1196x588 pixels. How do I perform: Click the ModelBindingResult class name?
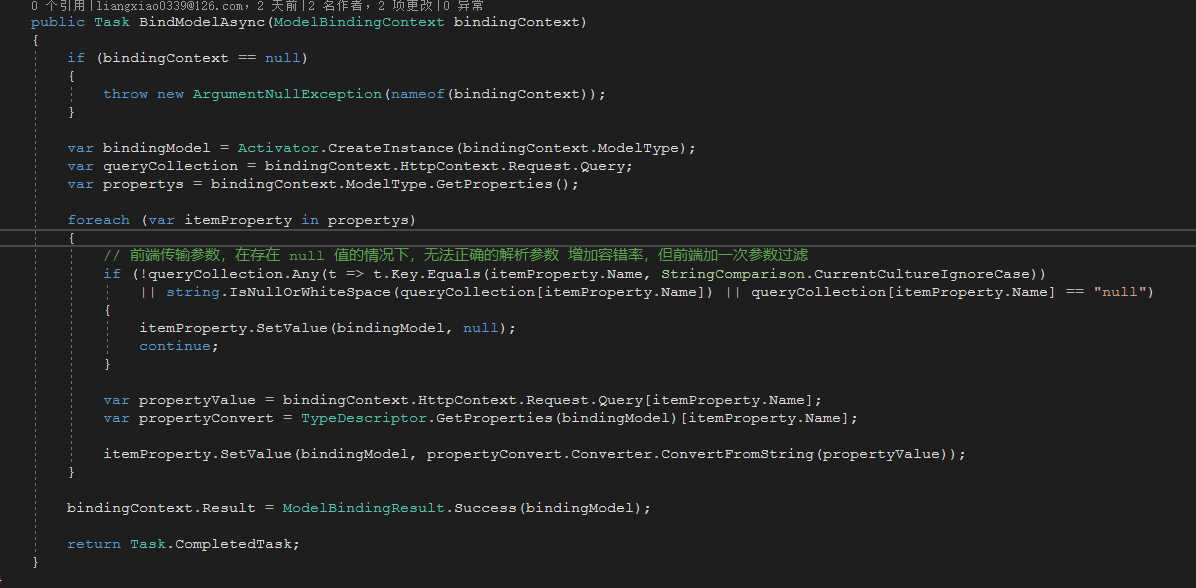click(x=363, y=508)
